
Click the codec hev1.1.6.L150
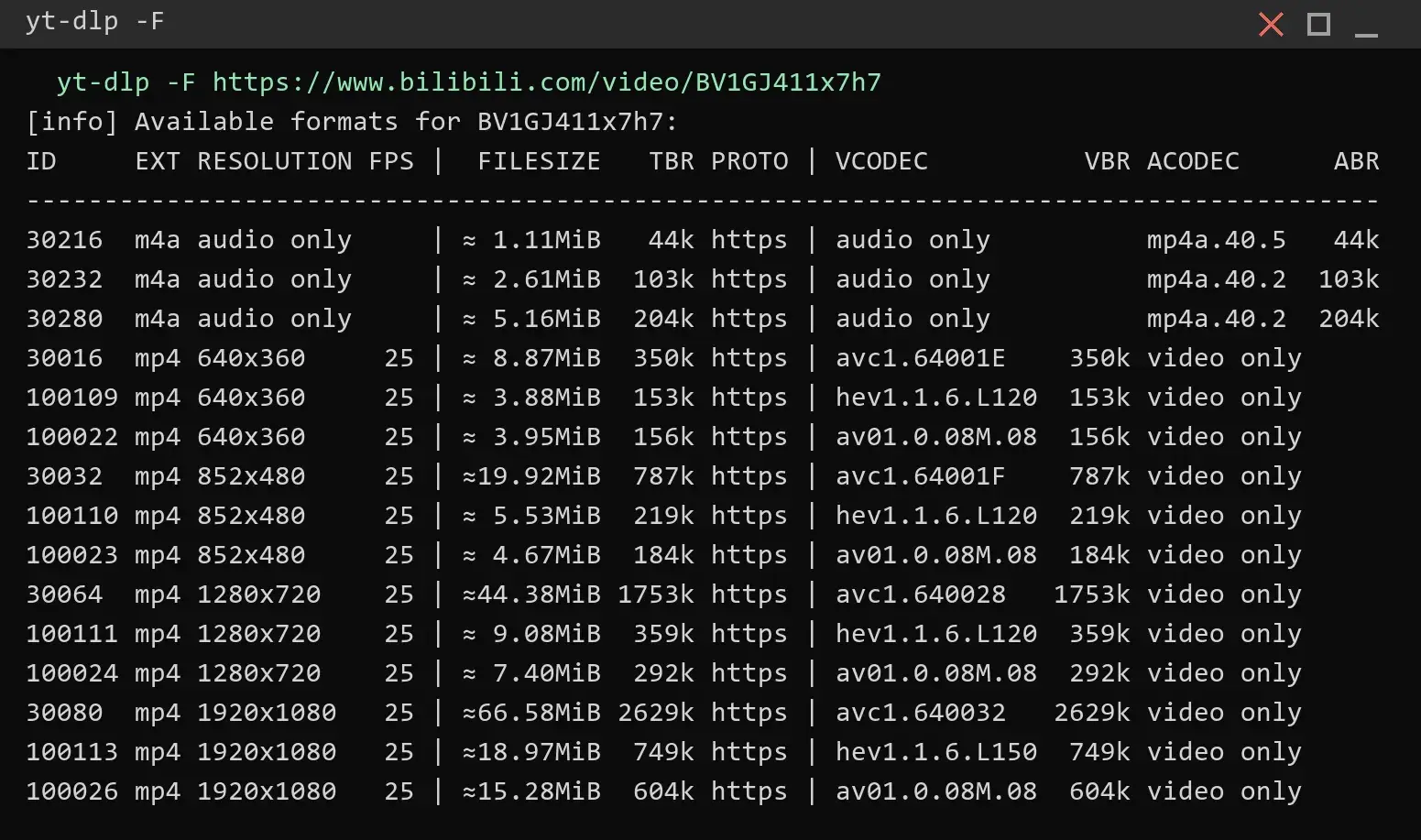(935, 752)
